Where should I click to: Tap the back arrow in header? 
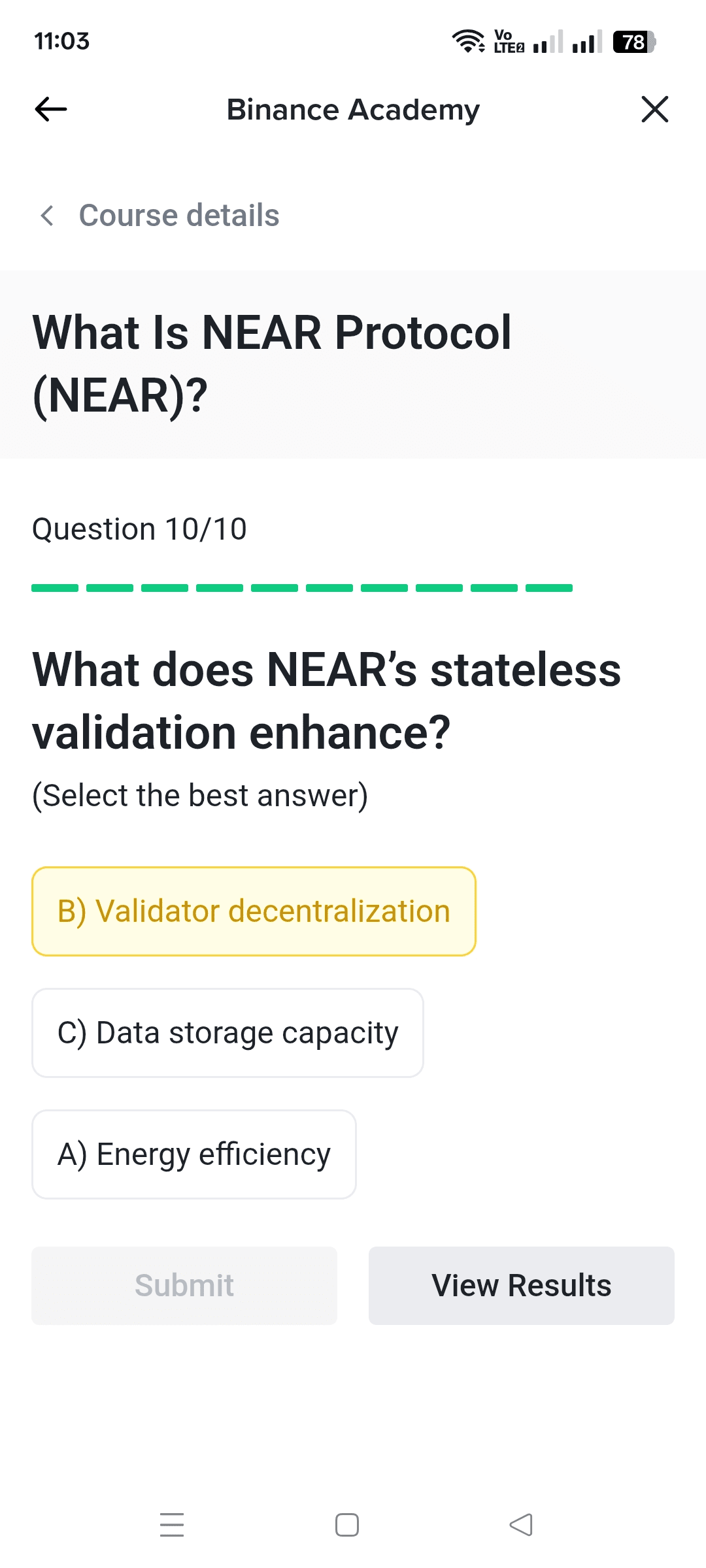pyautogui.click(x=51, y=109)
